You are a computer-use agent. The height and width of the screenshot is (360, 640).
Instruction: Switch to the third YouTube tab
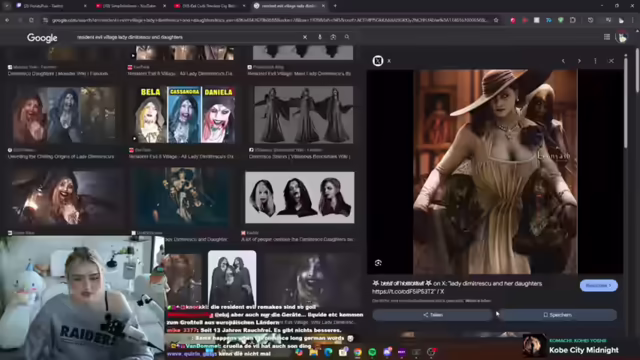point(210,6)
